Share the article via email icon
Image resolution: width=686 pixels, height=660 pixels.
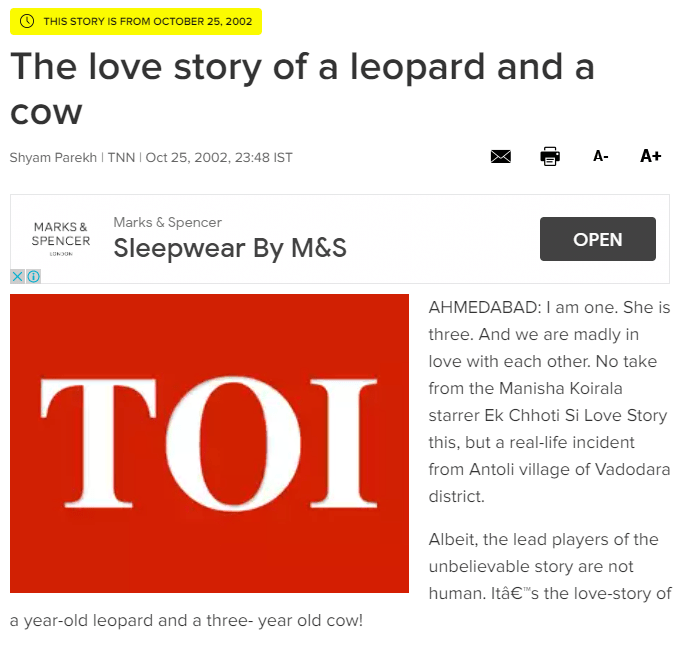coord(501,156)
